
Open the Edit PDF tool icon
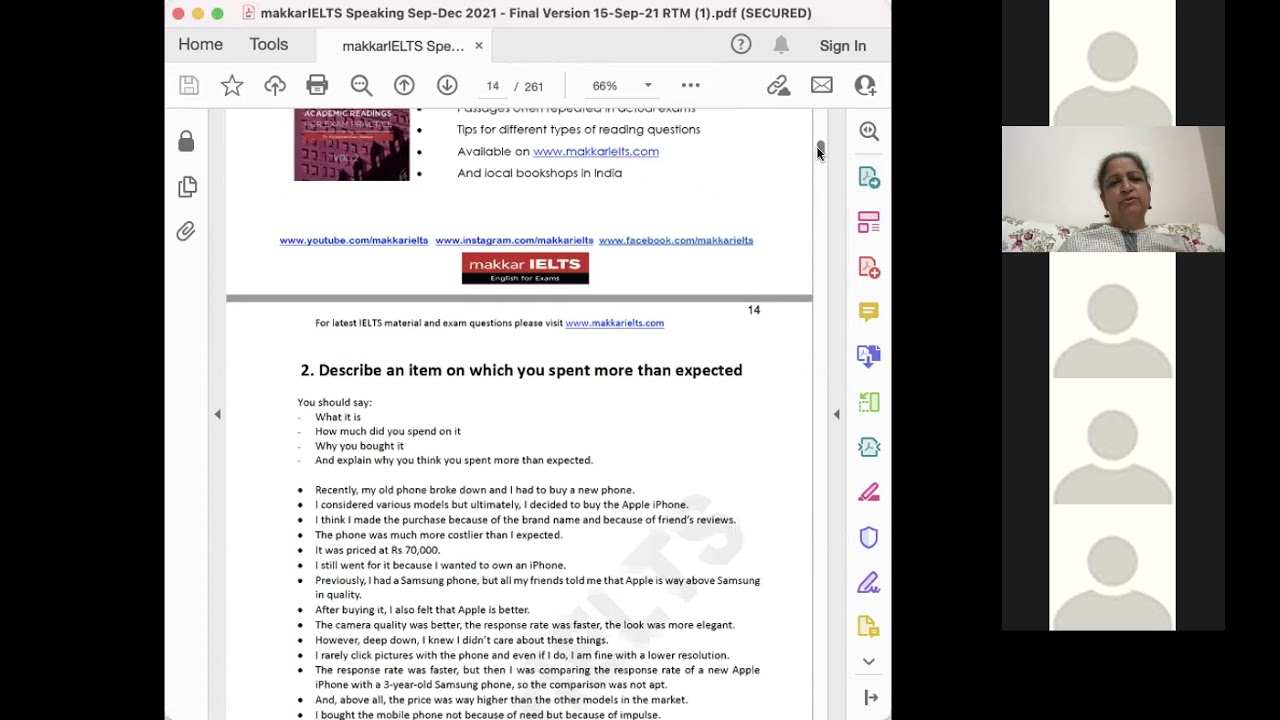[x=869, y=222]
